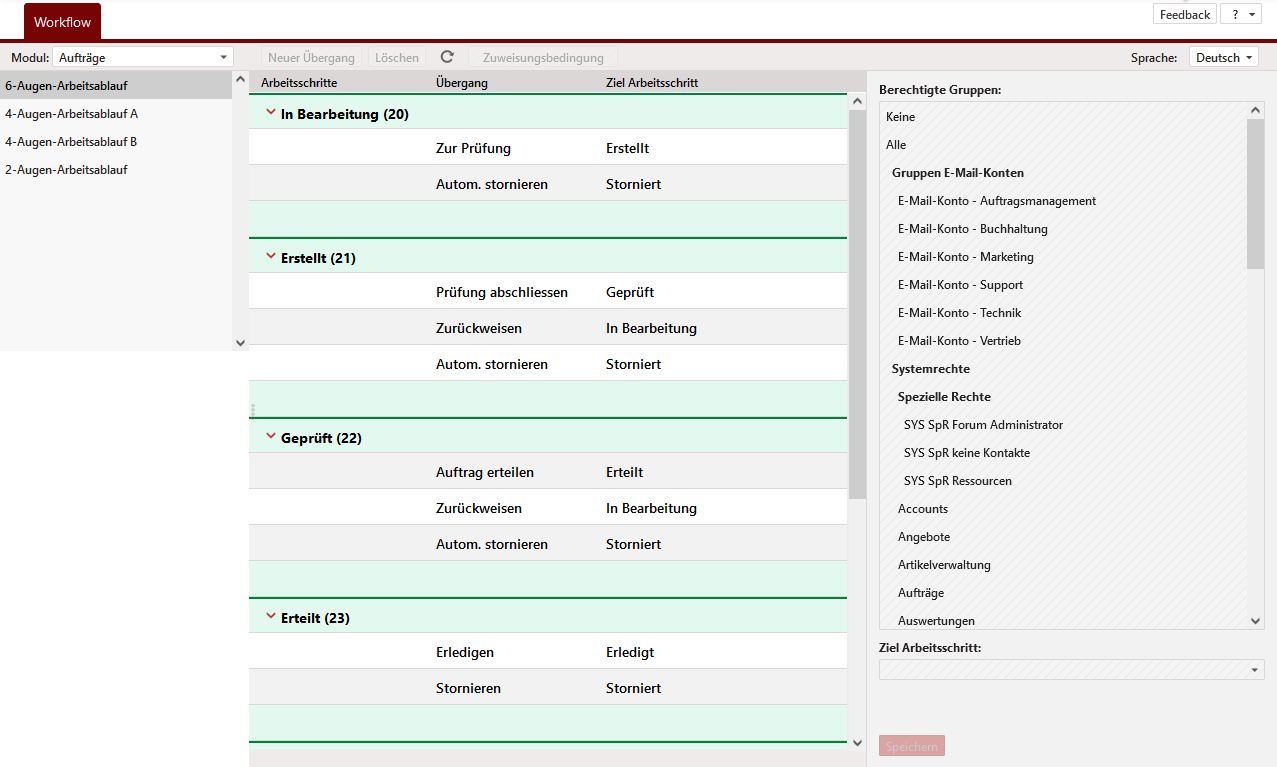Select the Zur Prüfung transition row
The image size is (1277, 767).
[x=474, y=148]
